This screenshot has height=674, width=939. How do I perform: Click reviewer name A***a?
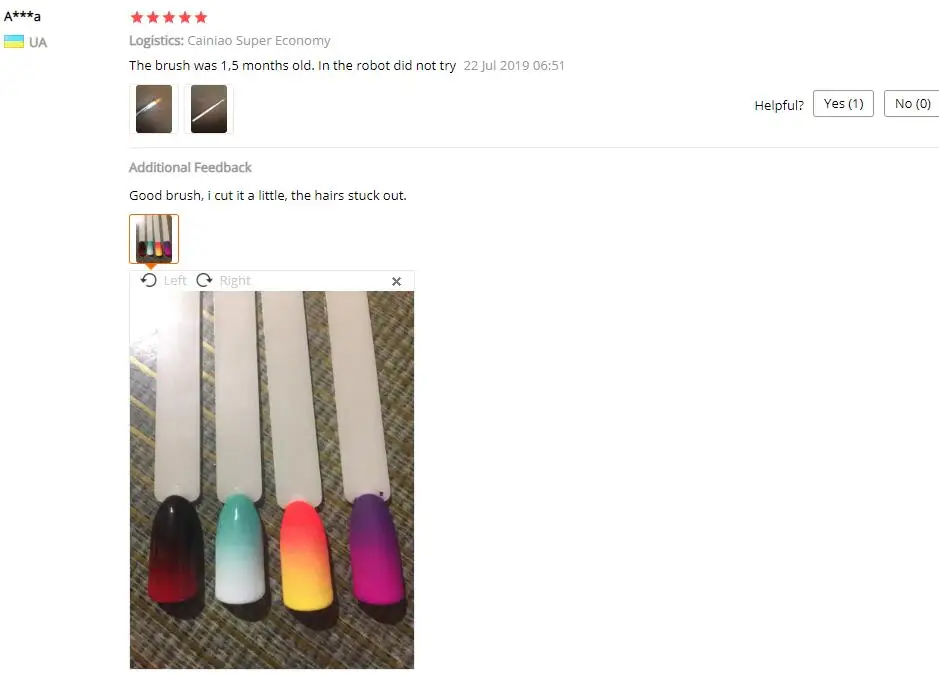[x=22, y=16]
